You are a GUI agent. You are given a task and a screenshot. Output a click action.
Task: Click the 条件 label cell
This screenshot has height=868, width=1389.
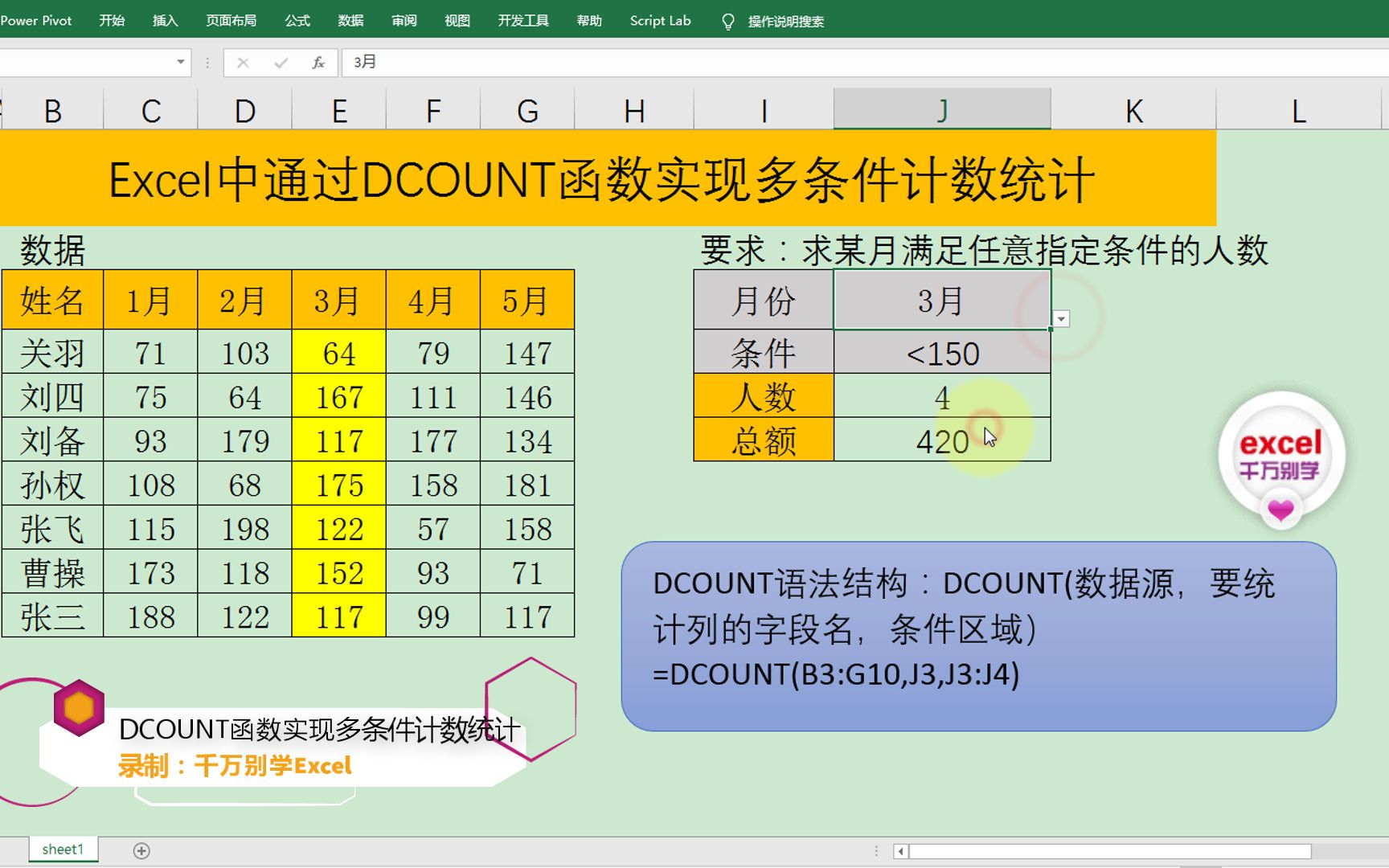coord(764,353)
